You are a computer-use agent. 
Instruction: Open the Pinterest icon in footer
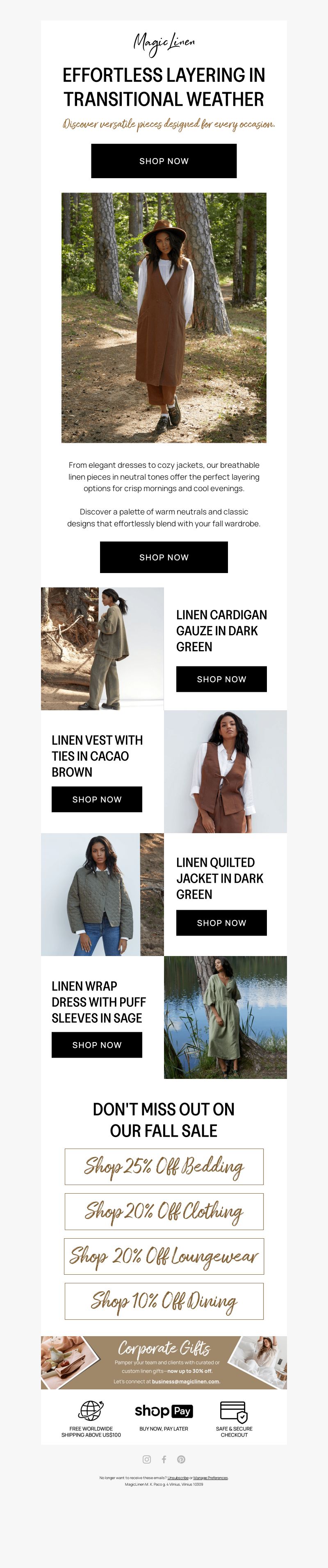pyautogui.click(x=181, y=1459)
